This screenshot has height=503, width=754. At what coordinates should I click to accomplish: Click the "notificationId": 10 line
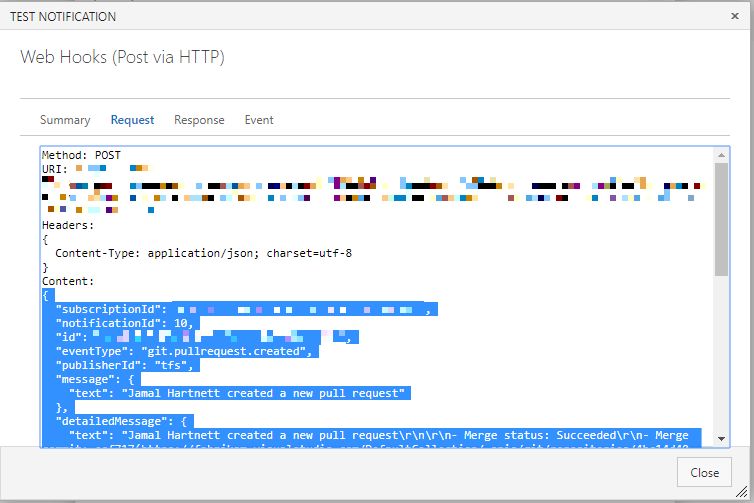[x=127, y=323]
